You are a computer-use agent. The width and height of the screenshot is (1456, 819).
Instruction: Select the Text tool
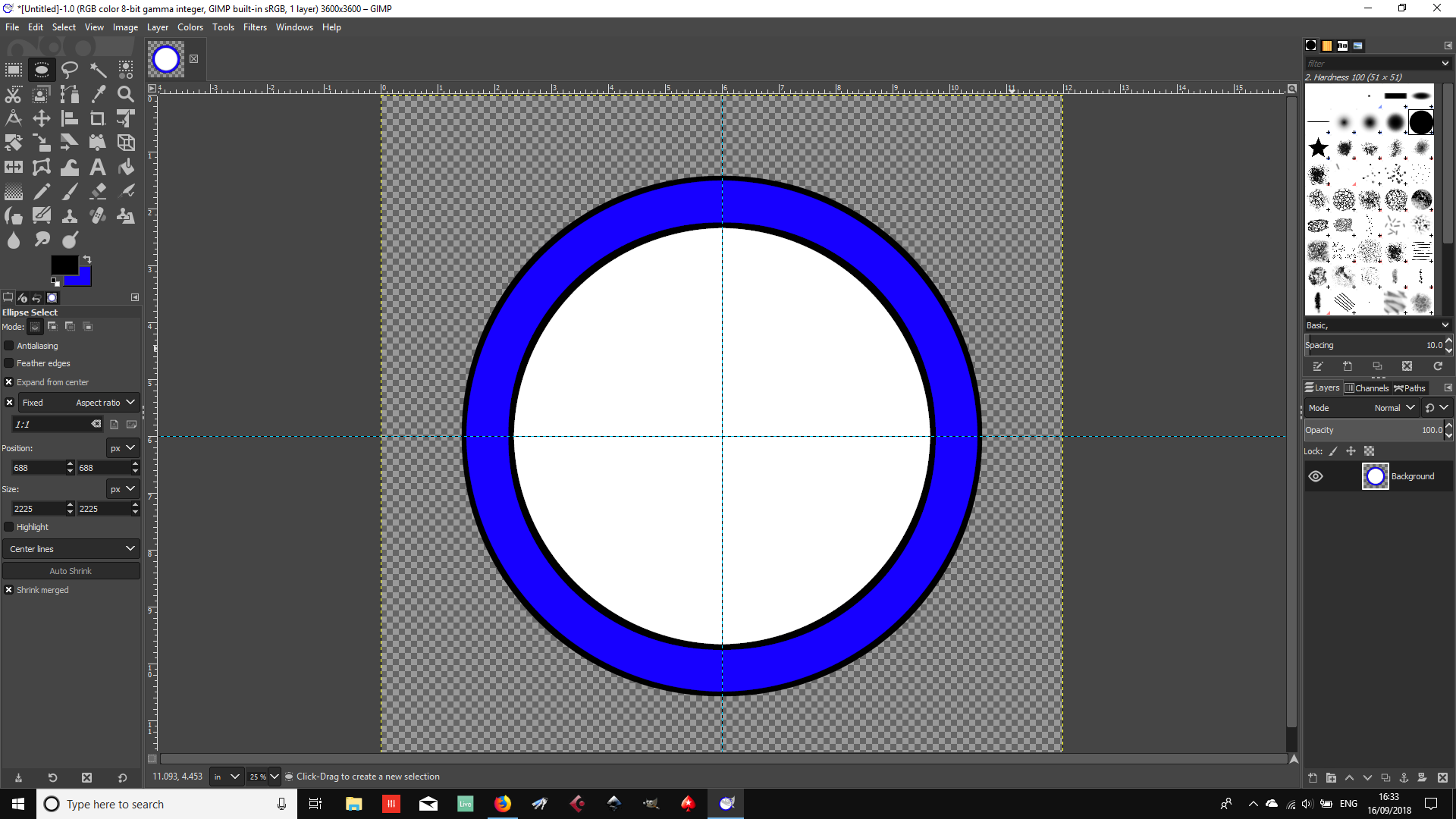tap(98, 167)
